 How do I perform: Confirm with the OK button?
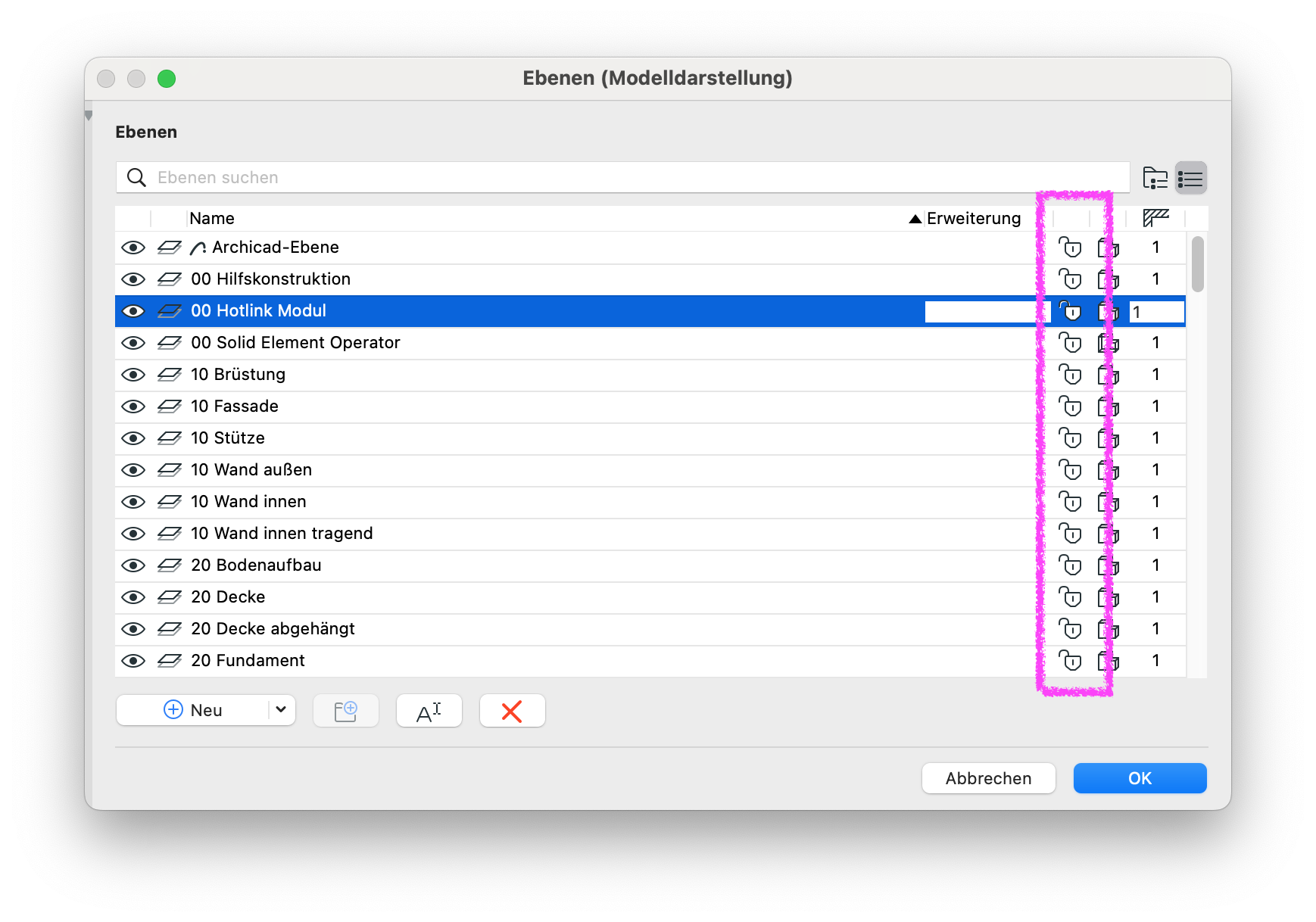(1140, 778)
